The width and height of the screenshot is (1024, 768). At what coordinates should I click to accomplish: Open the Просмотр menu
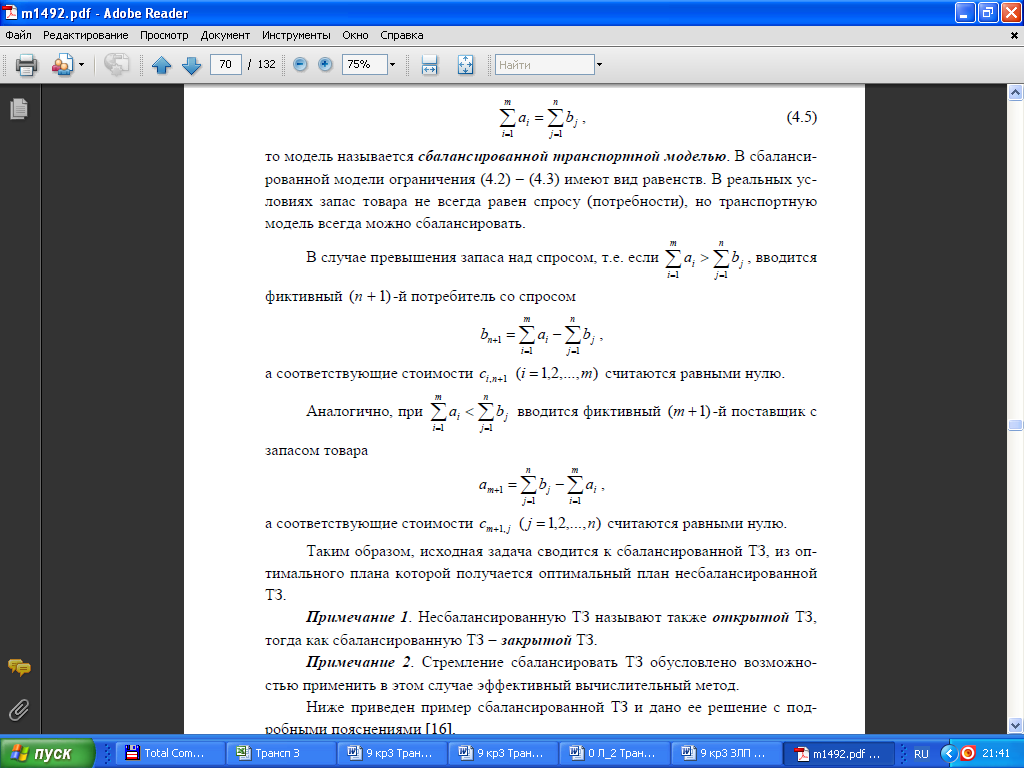164,35
